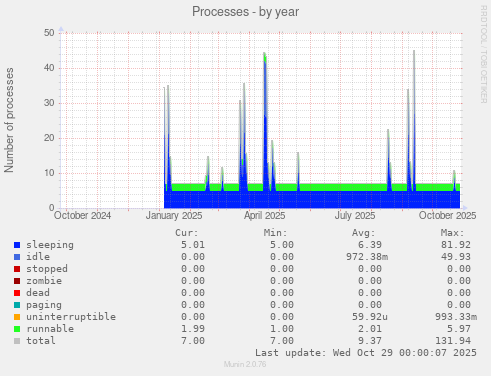Click the 'stopped' legend label

click(x=47, y=269)
